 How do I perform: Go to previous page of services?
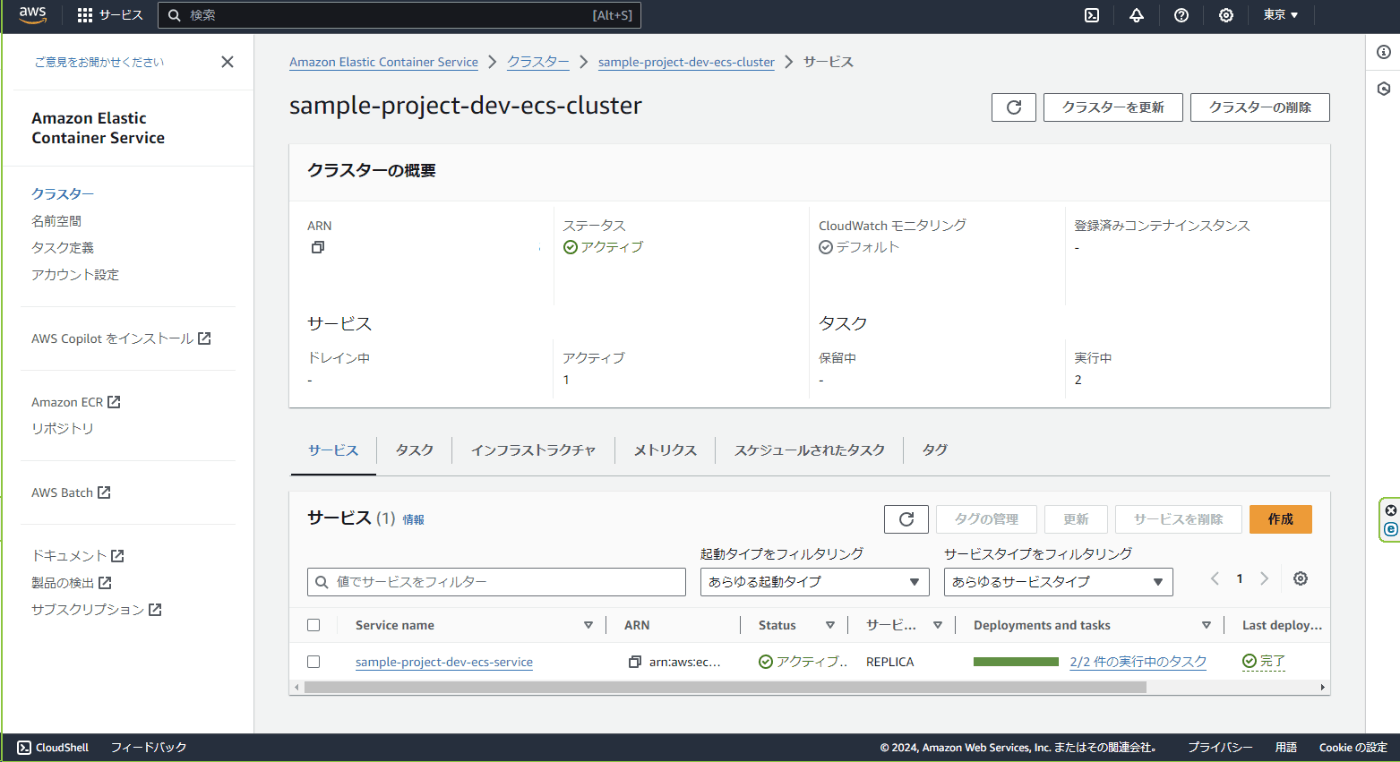1215,579
